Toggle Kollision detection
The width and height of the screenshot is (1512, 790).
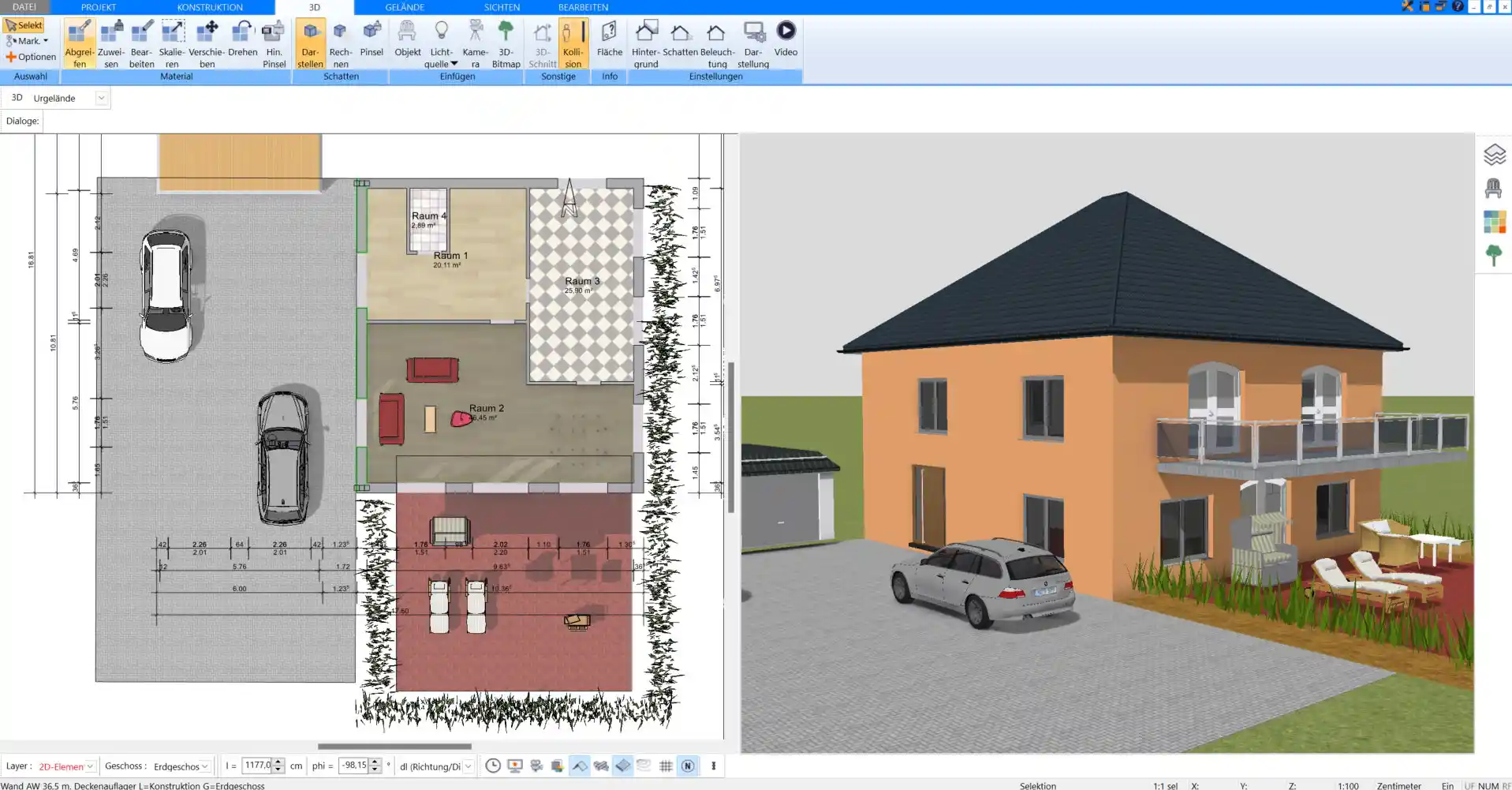[x=573, y=44]
